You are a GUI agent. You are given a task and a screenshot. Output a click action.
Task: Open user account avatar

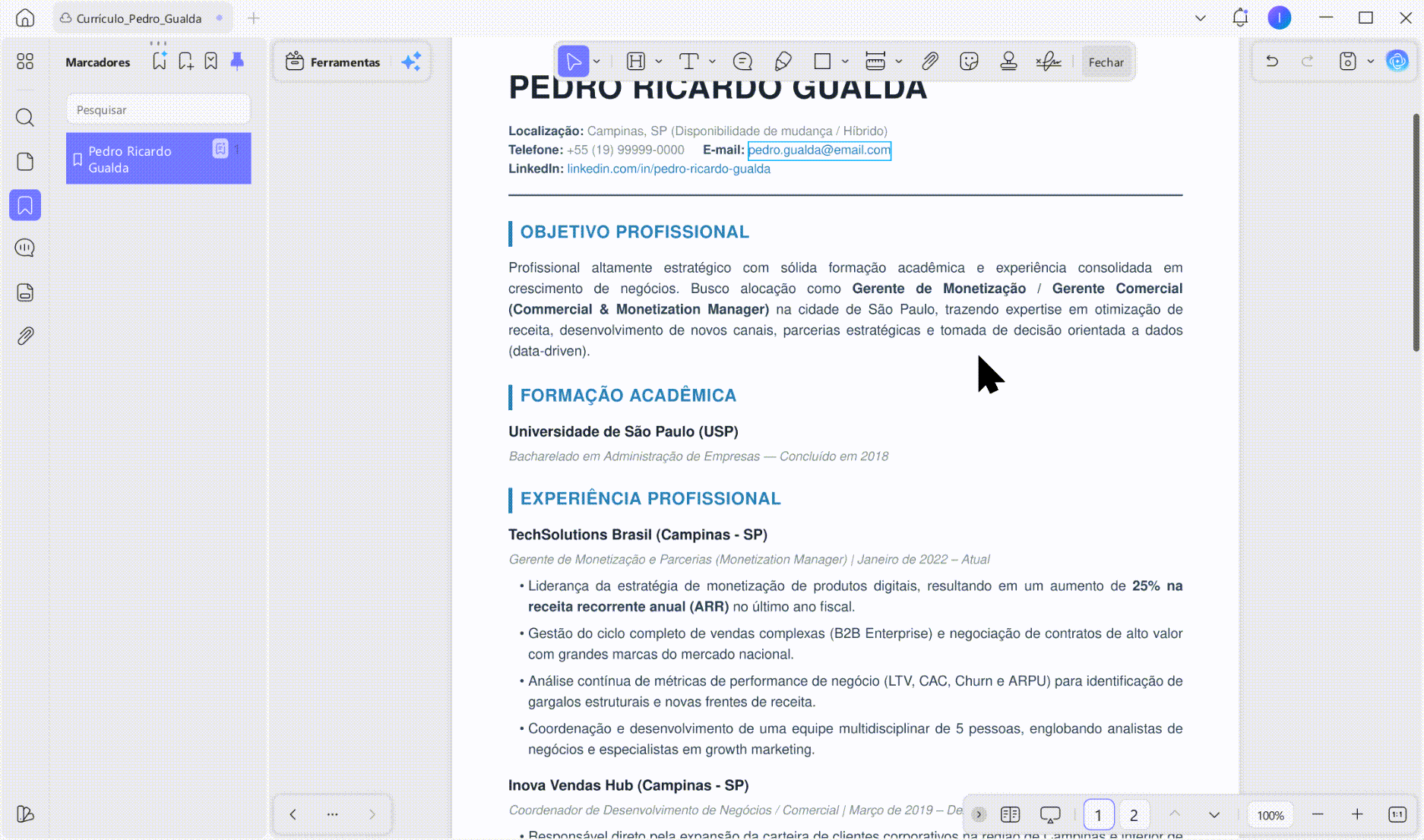(1280, 17)
